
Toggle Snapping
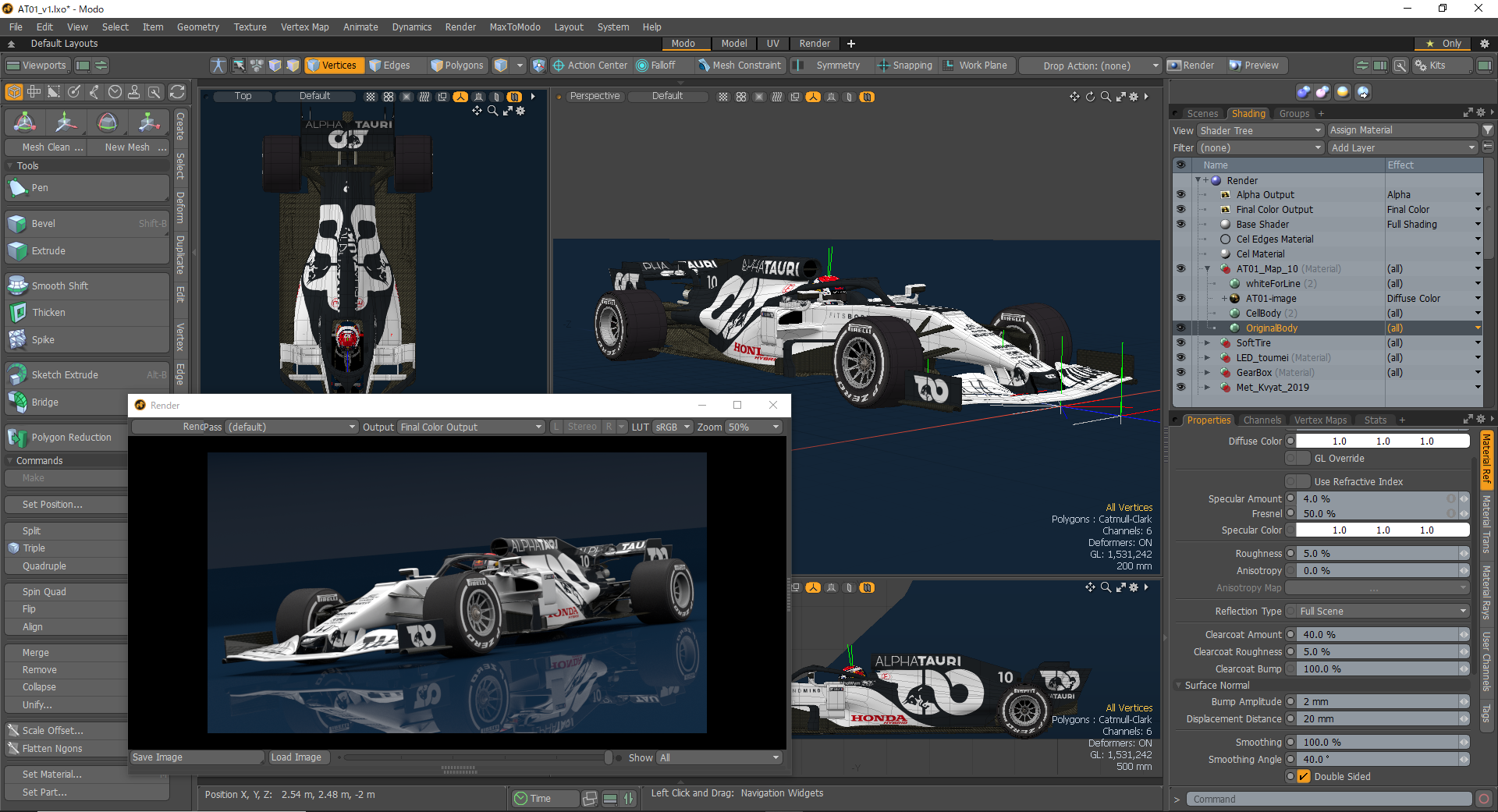click(x=905, y=66)
